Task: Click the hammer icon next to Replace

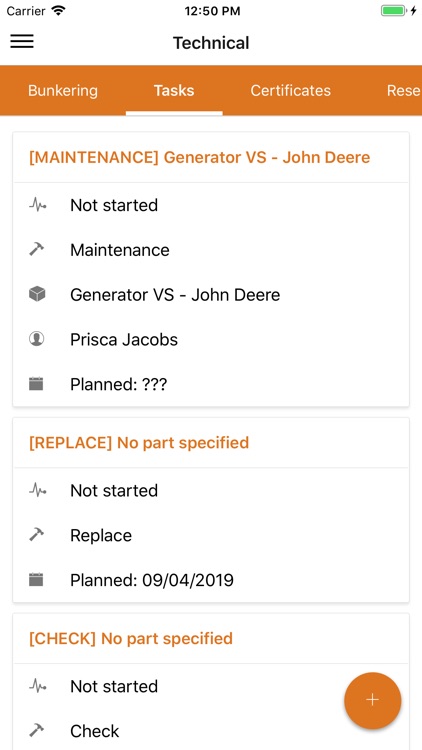Action: click(x=37, y=535)
